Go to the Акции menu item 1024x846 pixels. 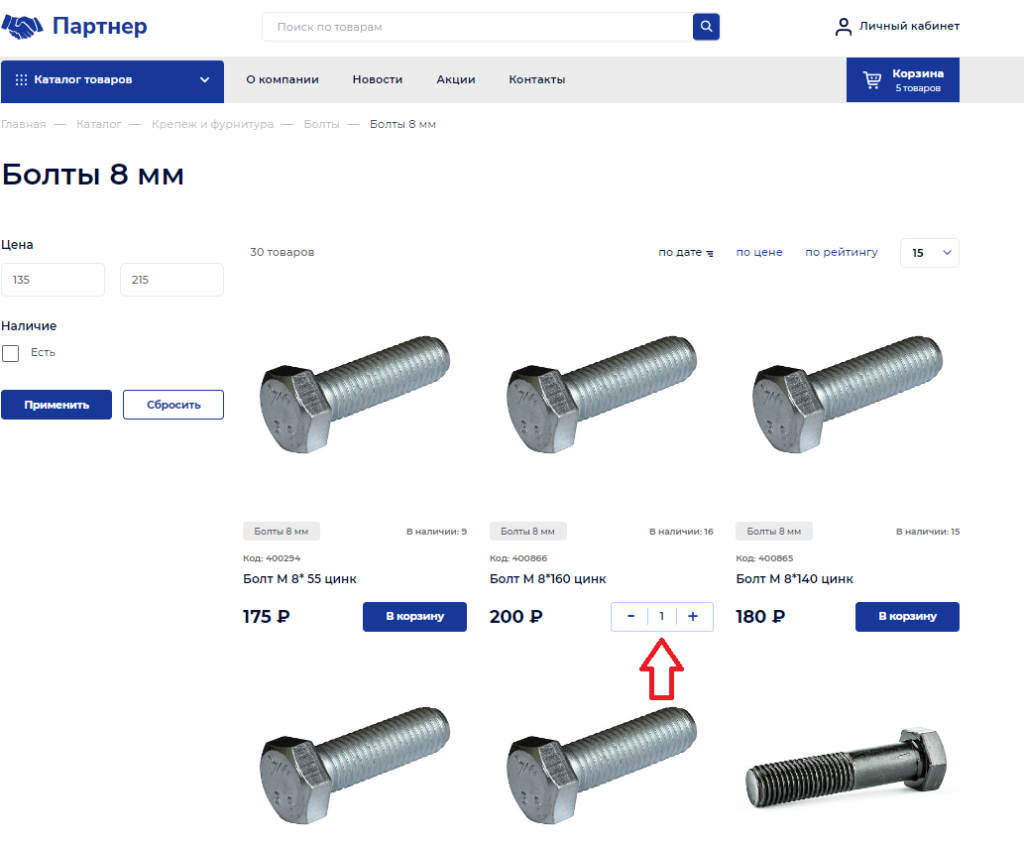(455, 80)
